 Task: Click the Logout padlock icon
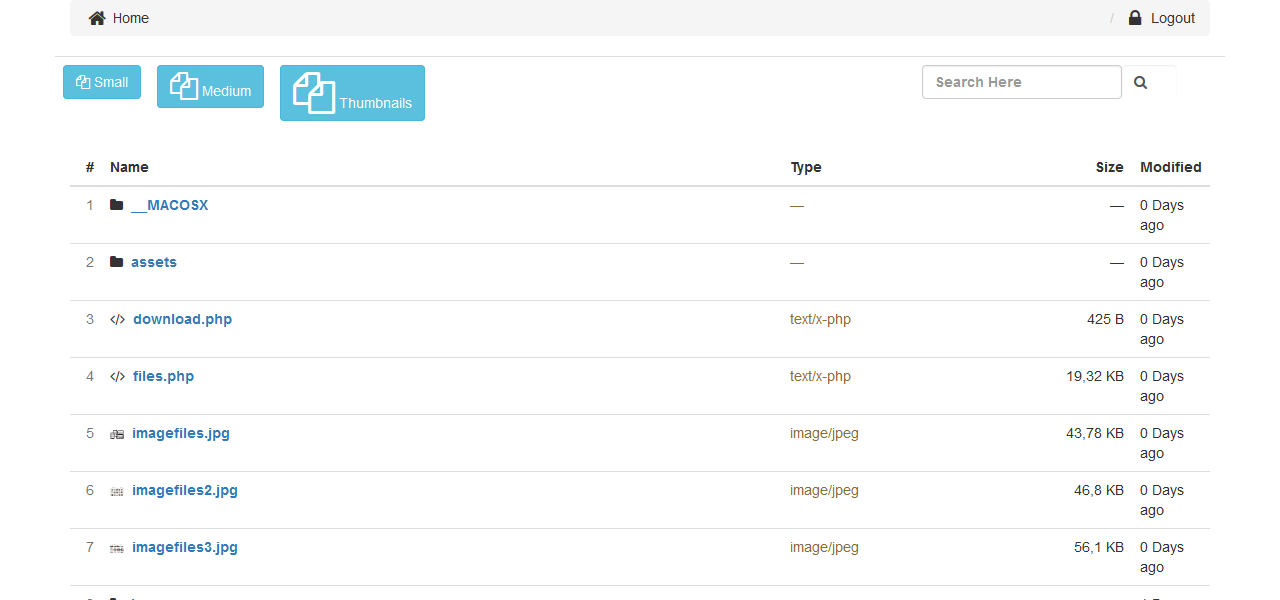(x=1135, y=17)
